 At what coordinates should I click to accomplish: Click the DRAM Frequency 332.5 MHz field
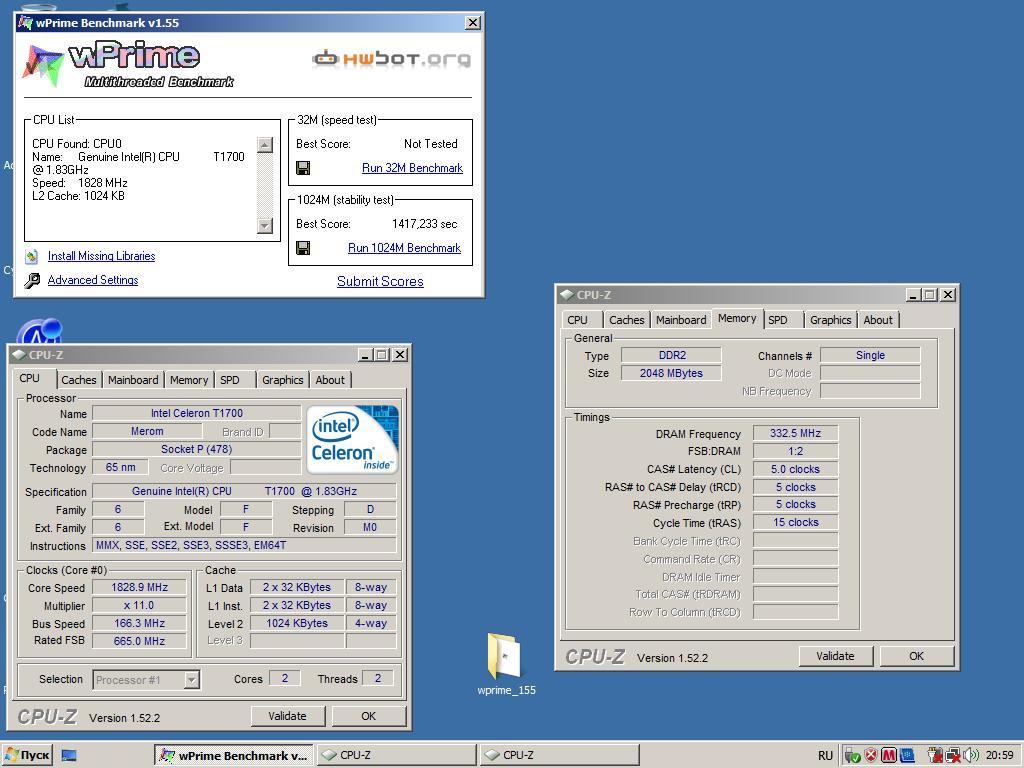[795, 433]
